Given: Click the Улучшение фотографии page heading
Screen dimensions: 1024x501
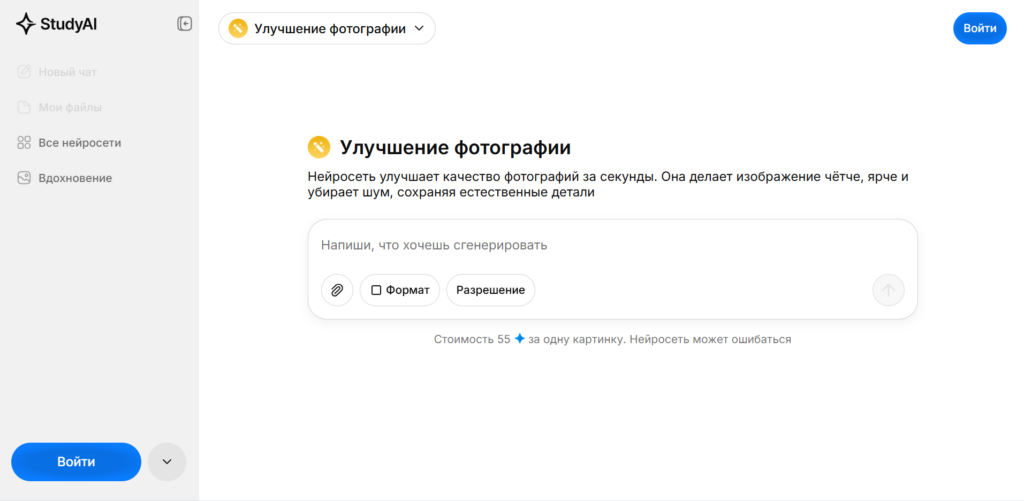Looking at the screenshot, I should pos(455,147).
